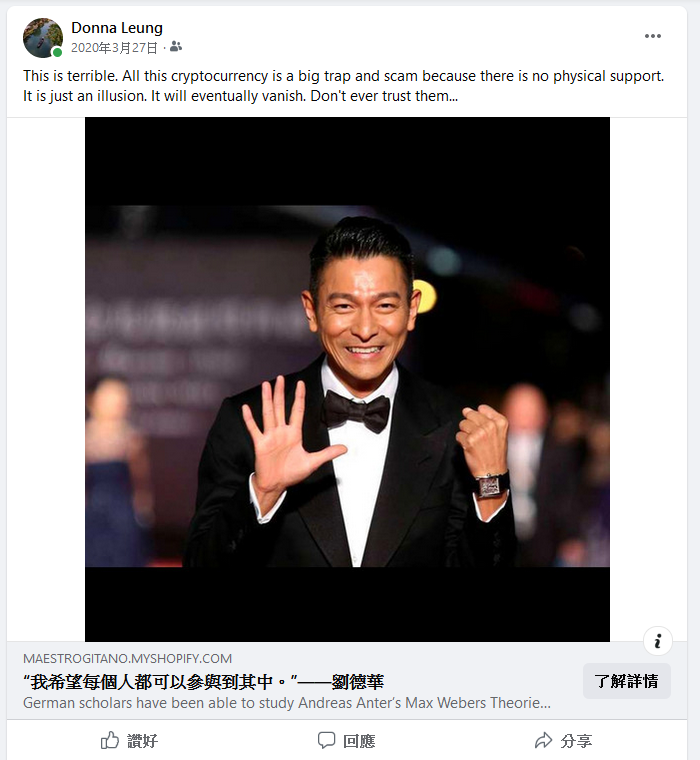Click the comment speech bubble icon
Image resolution: width=700 pixels, height=760 pixels.
(326, 740)
